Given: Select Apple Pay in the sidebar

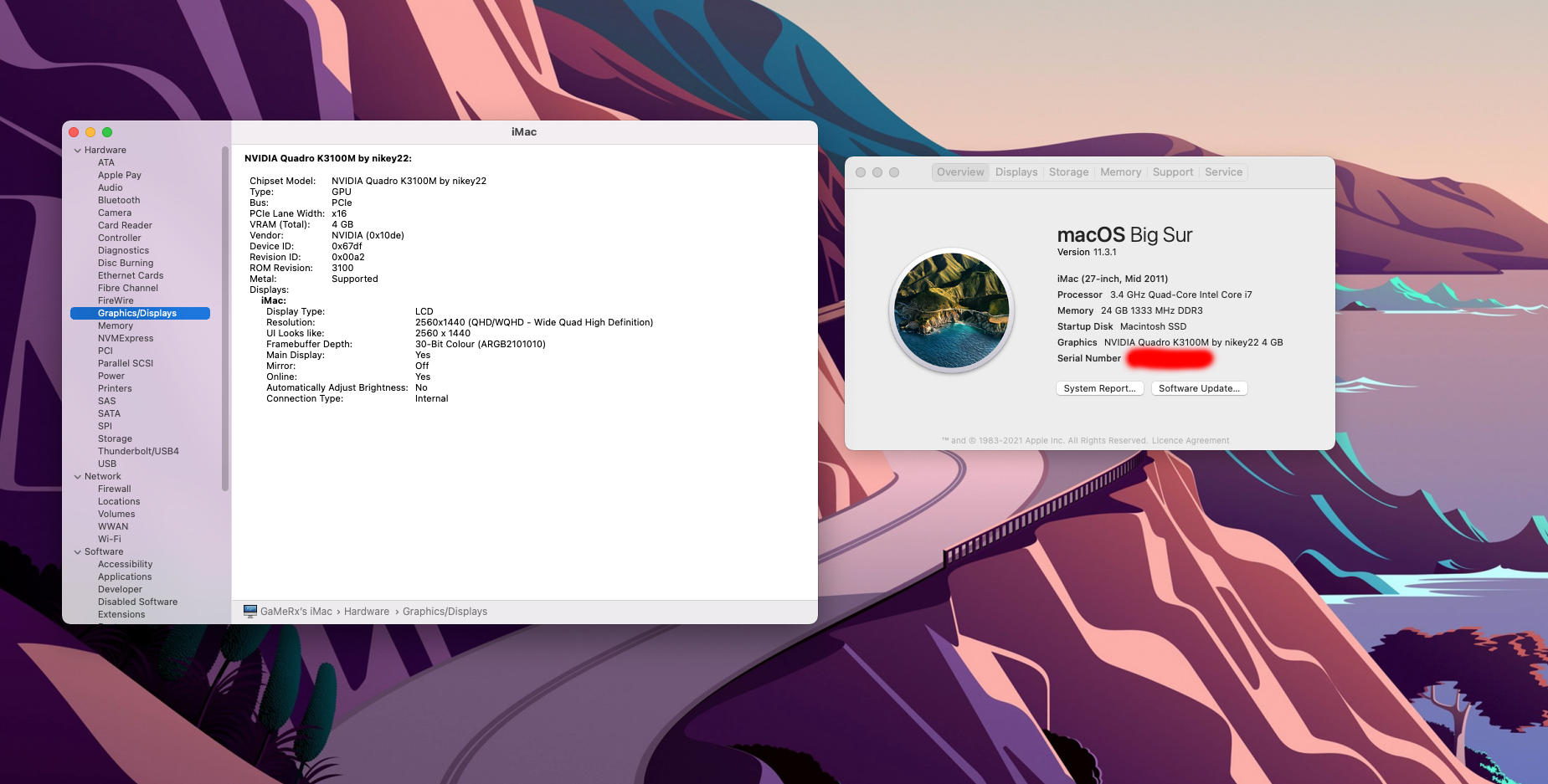Looking at the screenshot, I should (120, 176).
